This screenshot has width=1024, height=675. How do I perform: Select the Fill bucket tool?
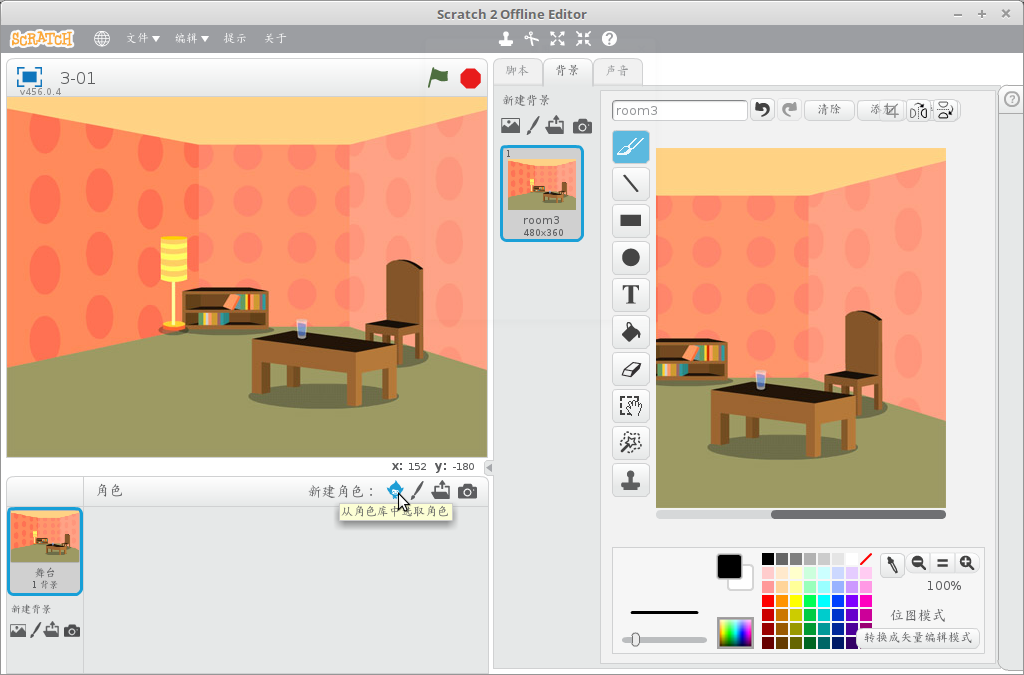(630, 332)
